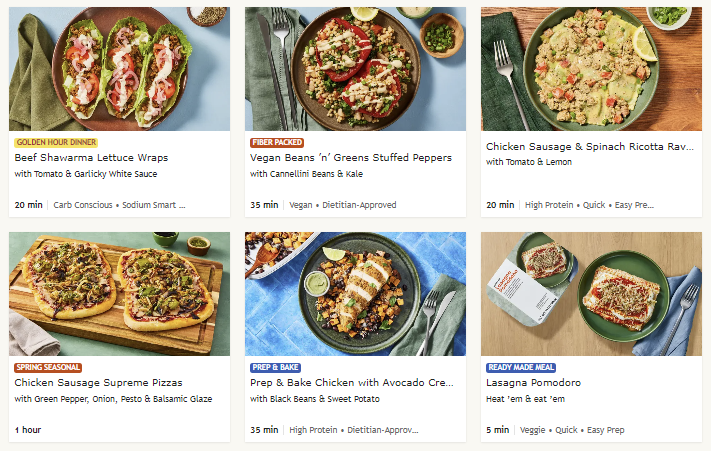The height and width of the screenshot is (451, 711).
Task: Open the Lasagna Pomodoro title link
Action: (x=533, y=383)
